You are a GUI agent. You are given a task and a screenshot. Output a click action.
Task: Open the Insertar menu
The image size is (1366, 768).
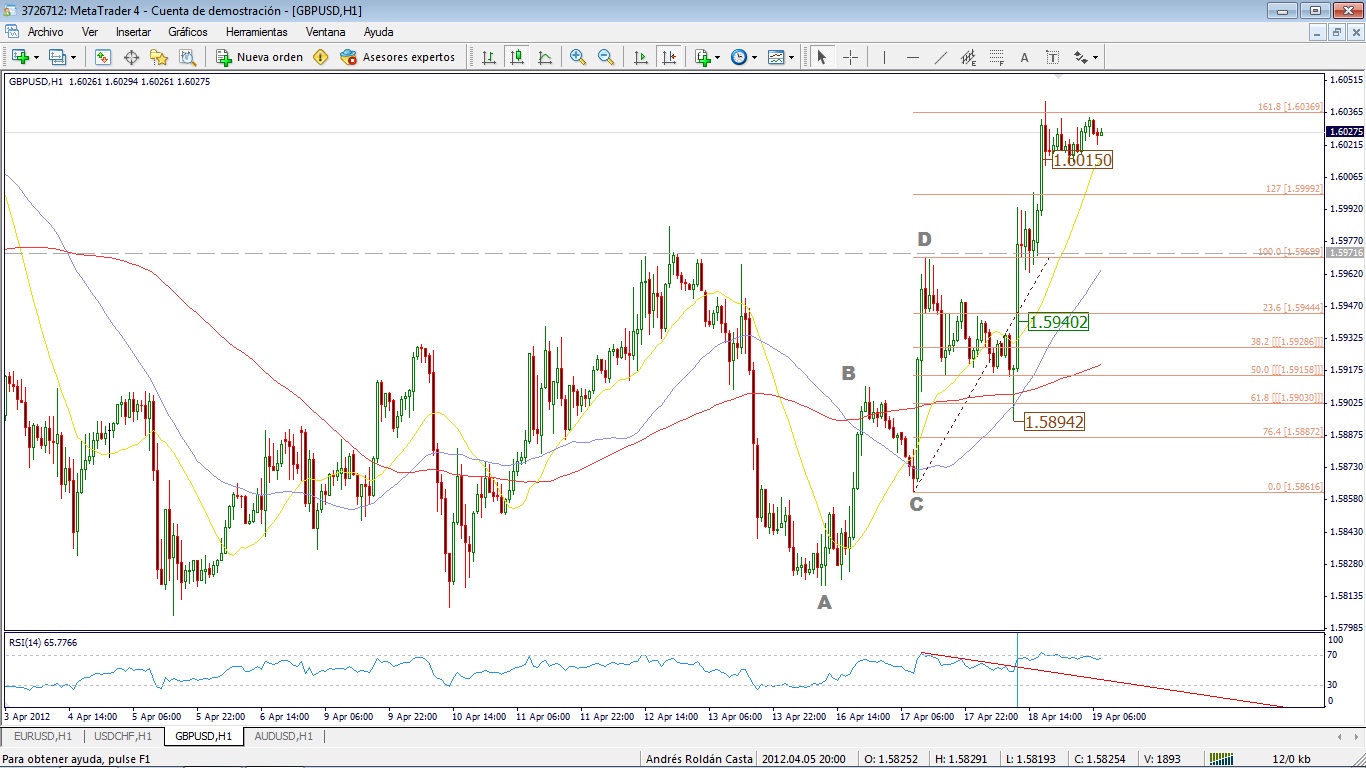tap(133, 32)
